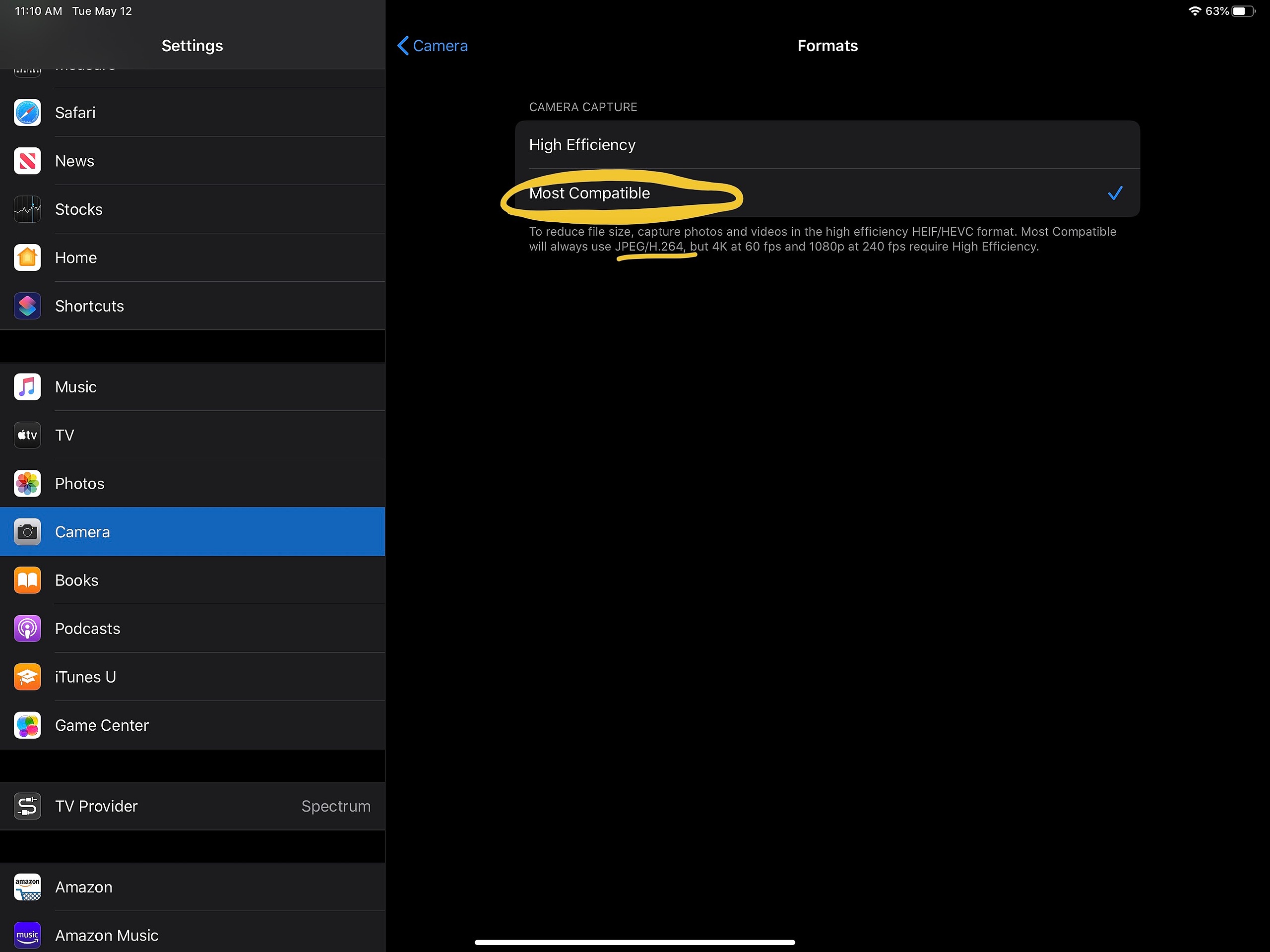Screen dimensions: 1270x952
Task: Tap the Spectrum provider value
Action: tap(336, 806)
